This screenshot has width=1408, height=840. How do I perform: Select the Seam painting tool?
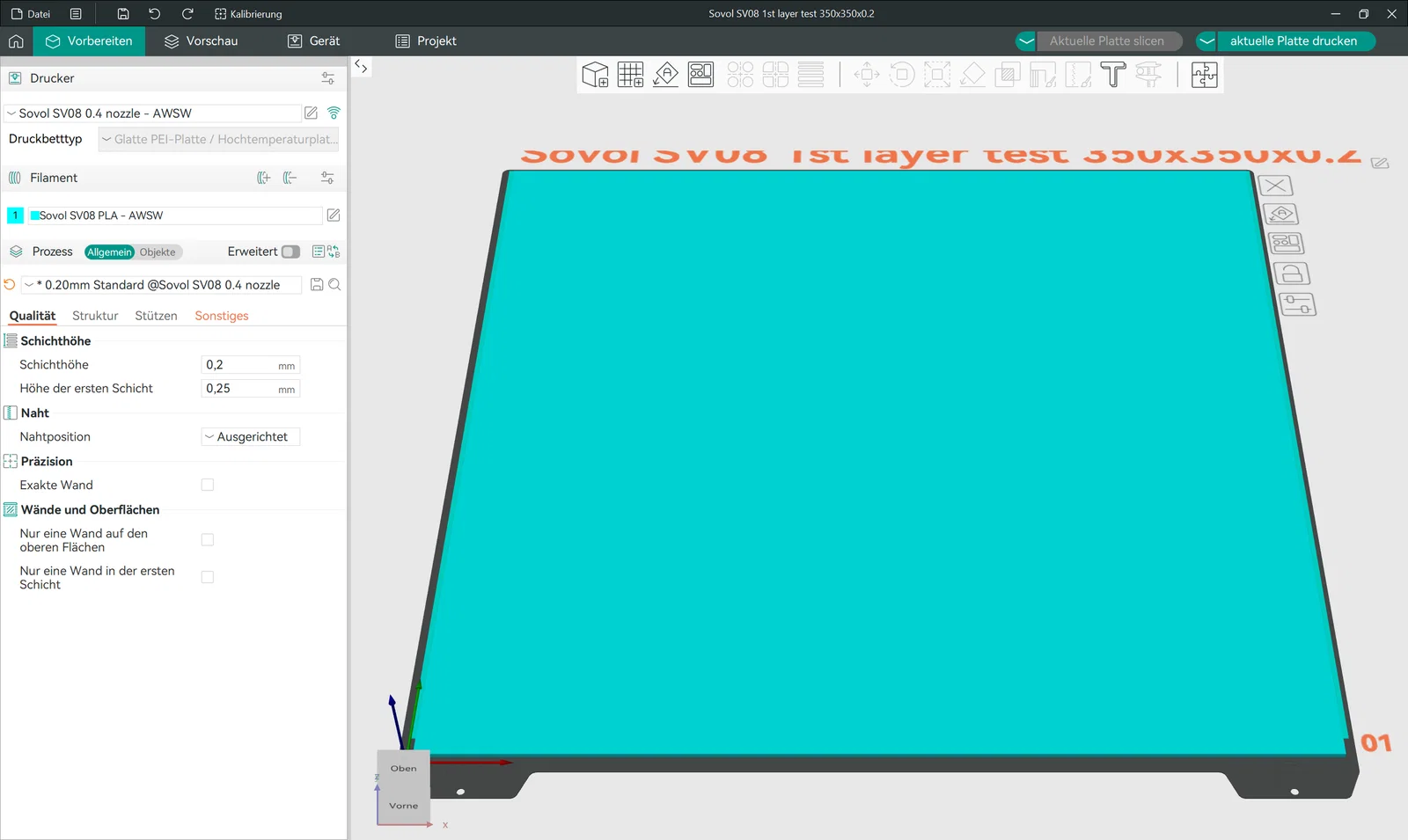click(x=1078, y=75)
